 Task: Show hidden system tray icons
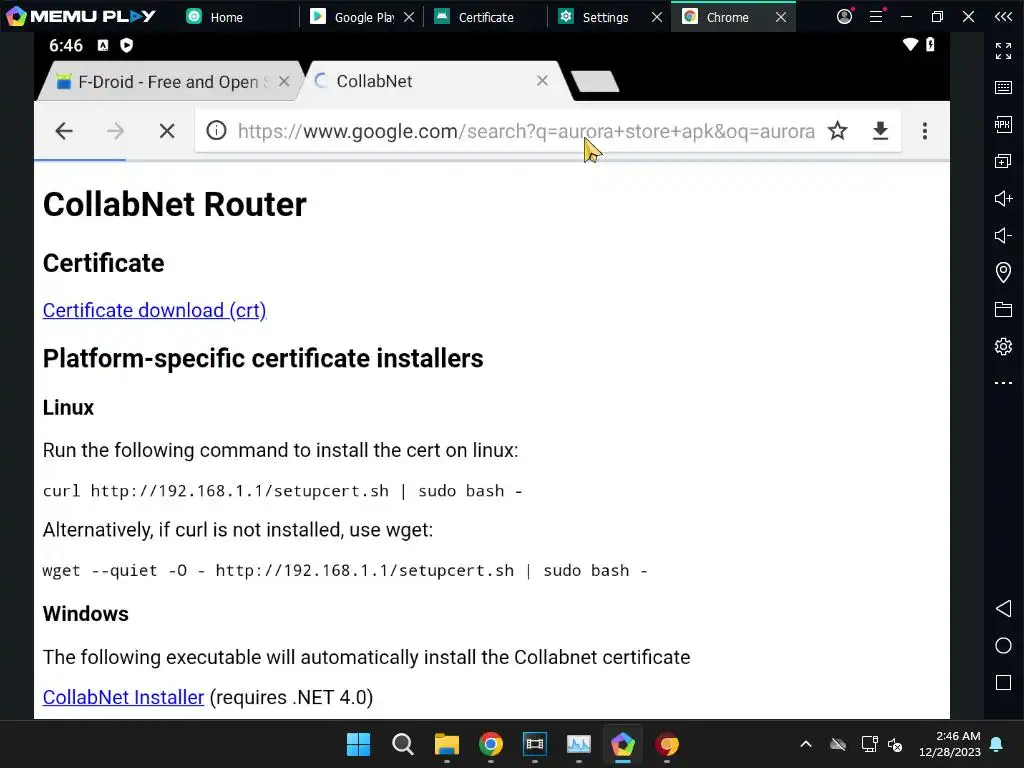click(806, 744)
